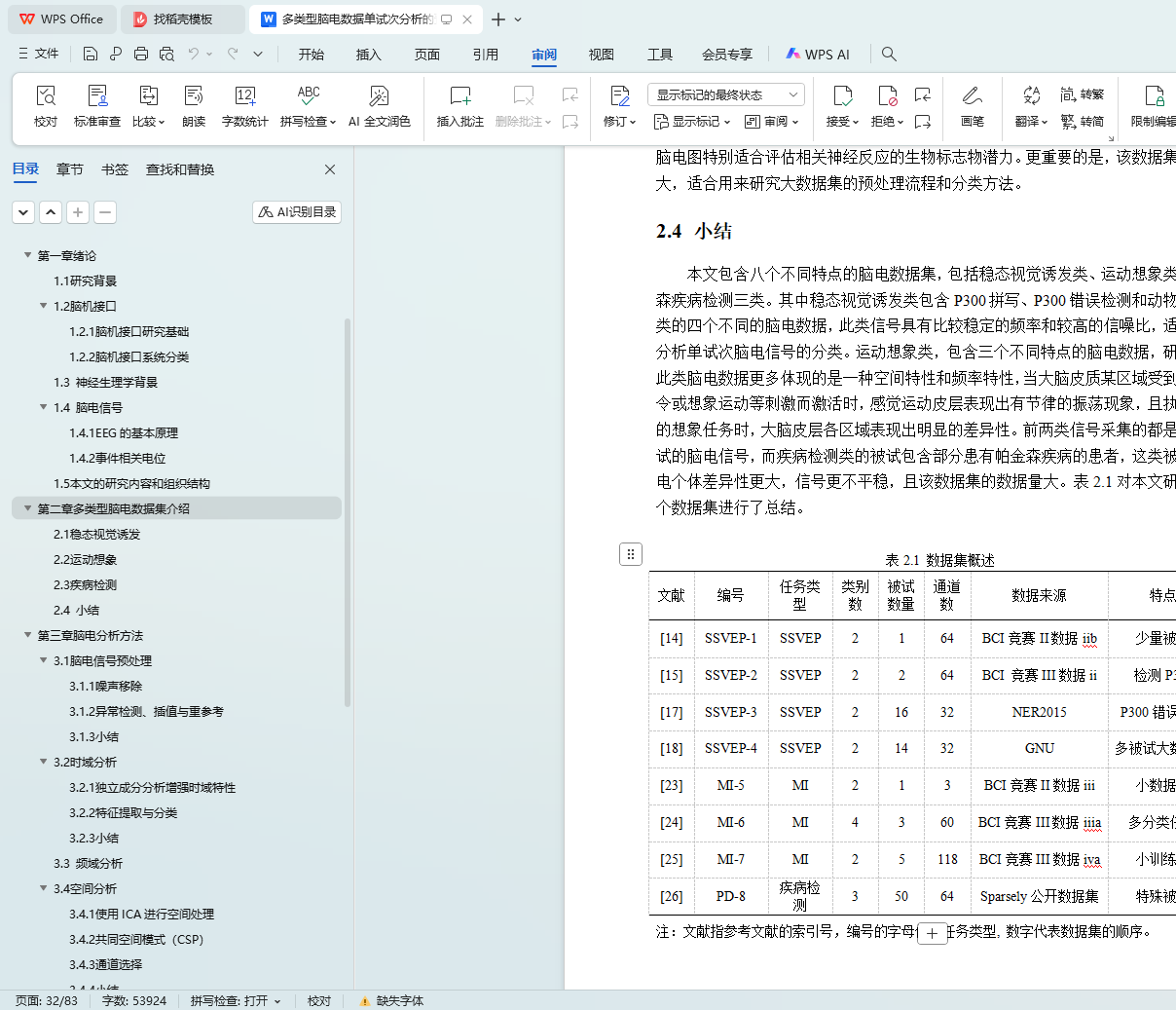This screenshot has height=1010, width=1176.
Task: Open the 显示标记的最终状态 dropdown
Action: click(x=726, y=94)
